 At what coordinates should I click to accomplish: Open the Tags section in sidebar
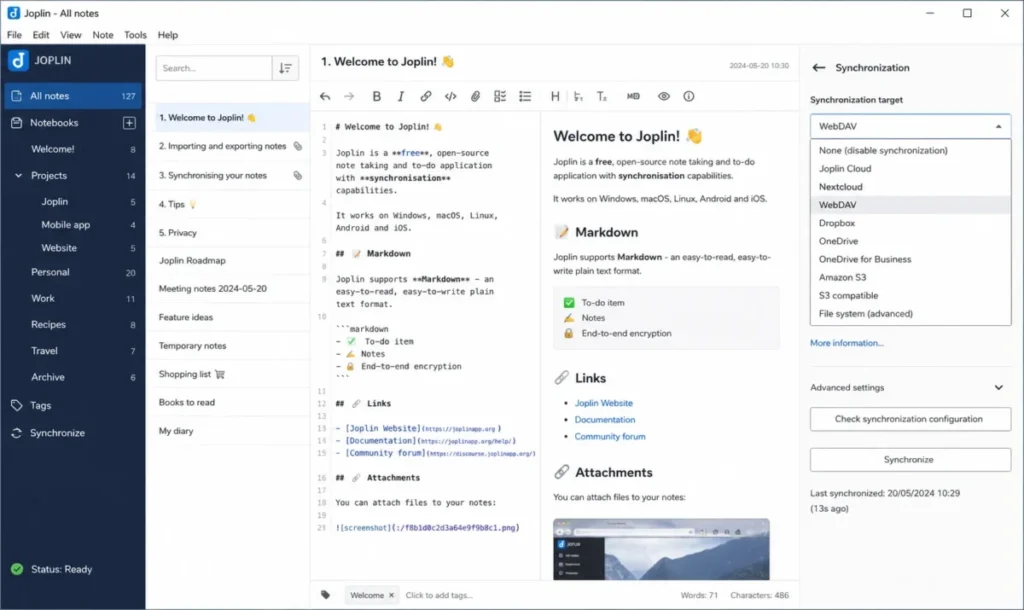[40, 406]
